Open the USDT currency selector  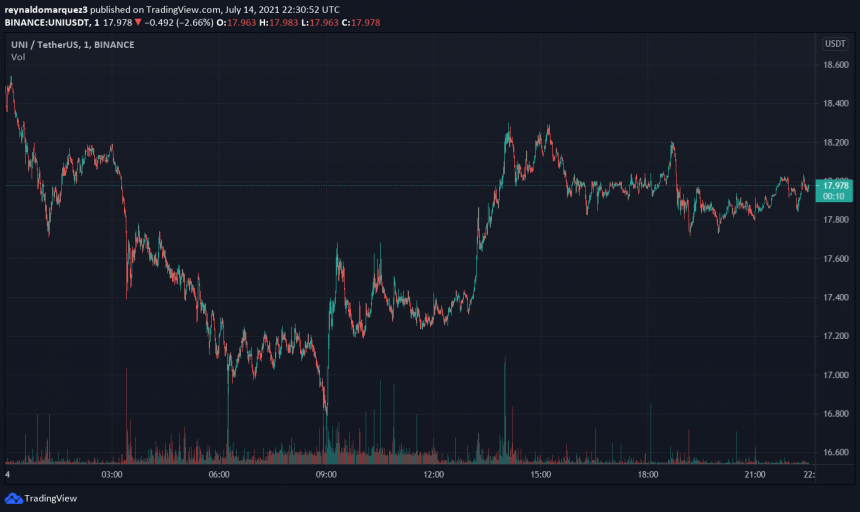point(834,44)
